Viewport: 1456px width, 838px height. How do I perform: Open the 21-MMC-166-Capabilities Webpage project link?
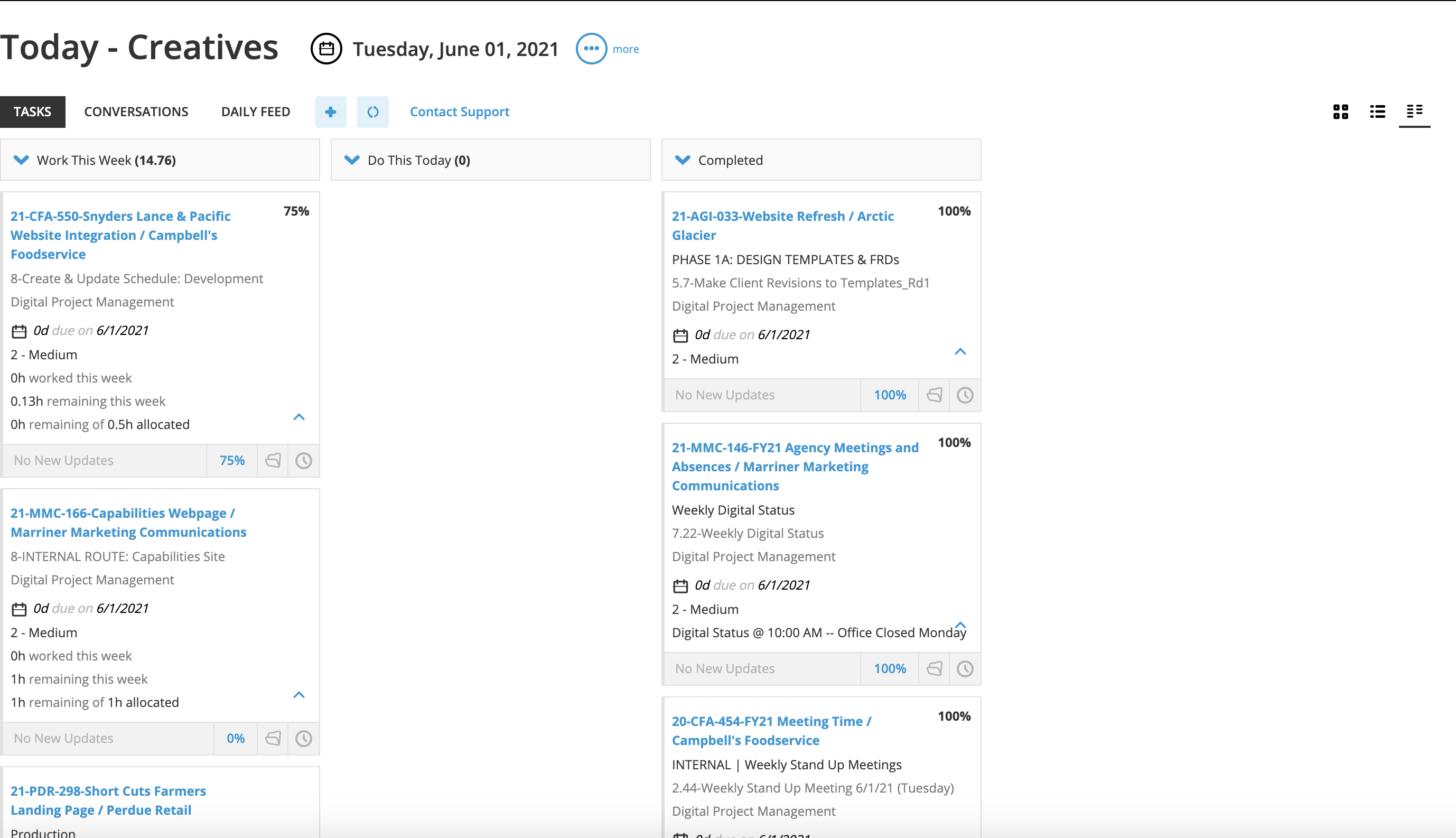[128, 522]
